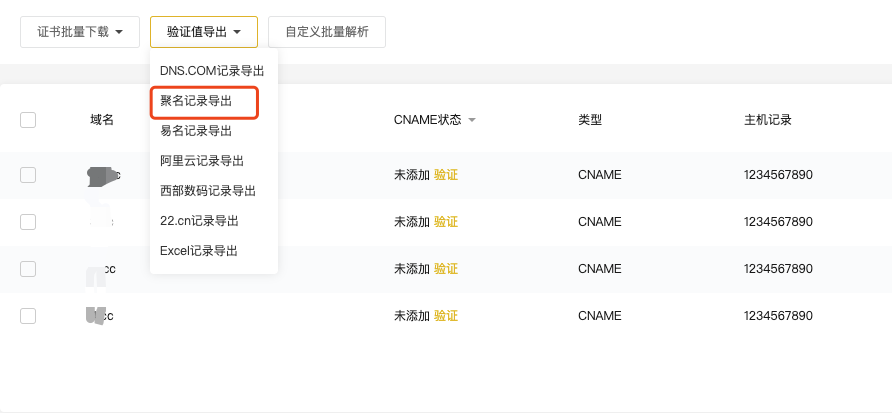Select 西部数码记录导出 entry
Image resolution: width=892 pixels, height=413 pixels.
pos(208,191)
